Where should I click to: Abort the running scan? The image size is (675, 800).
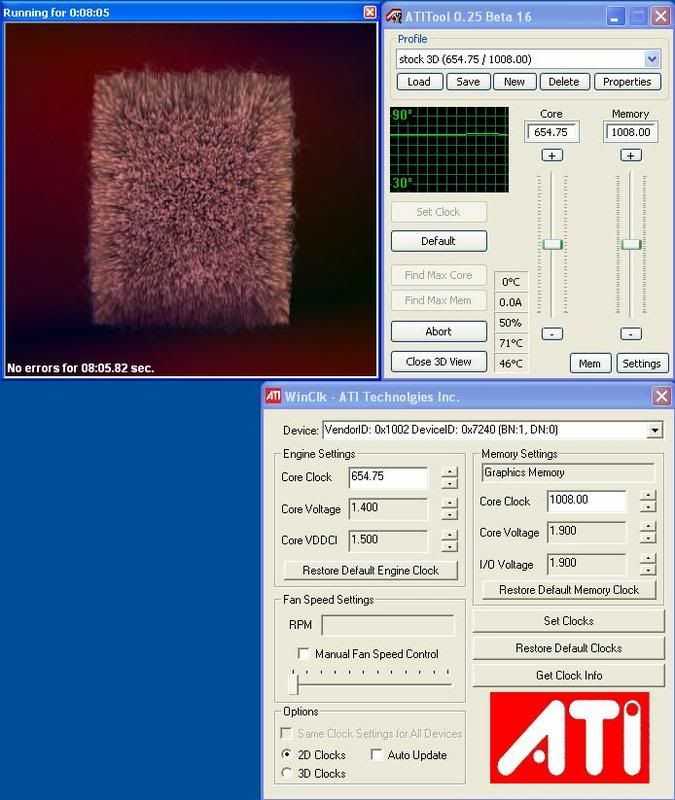439,331
